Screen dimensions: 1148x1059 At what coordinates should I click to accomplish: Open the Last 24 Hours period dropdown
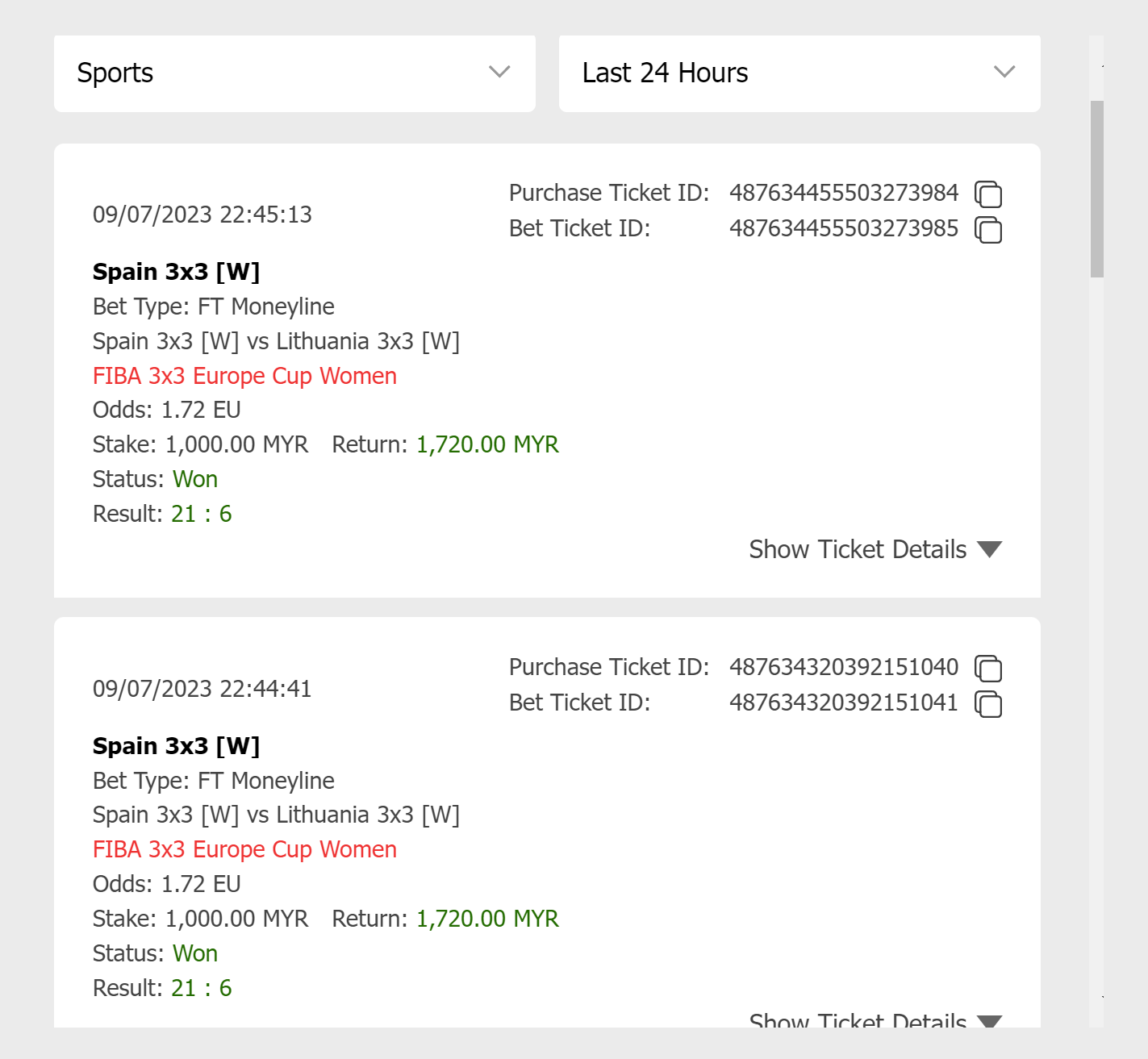click(799, 73)
